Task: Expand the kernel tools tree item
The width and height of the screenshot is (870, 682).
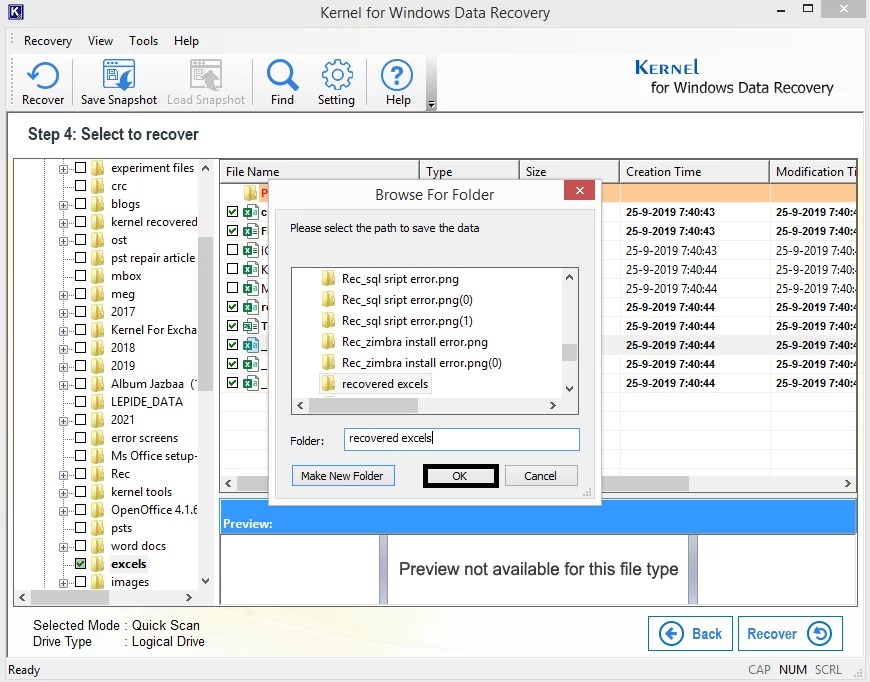Action: pyautogui.click(x=64, y=491)
